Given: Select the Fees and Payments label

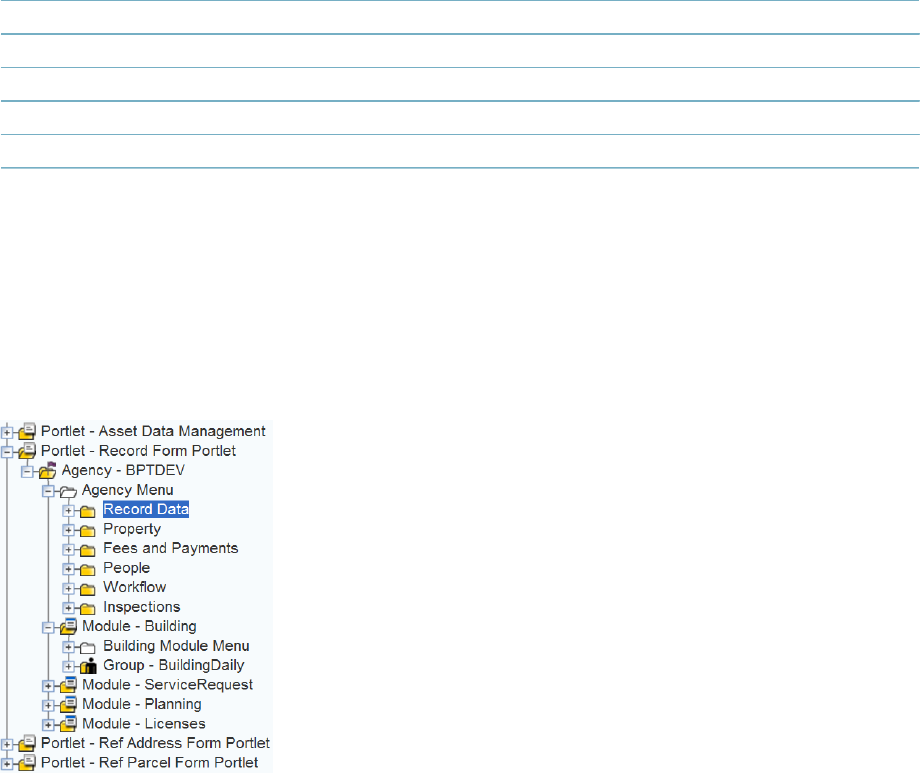Looking at the screenshot, I should click(171, 548).
